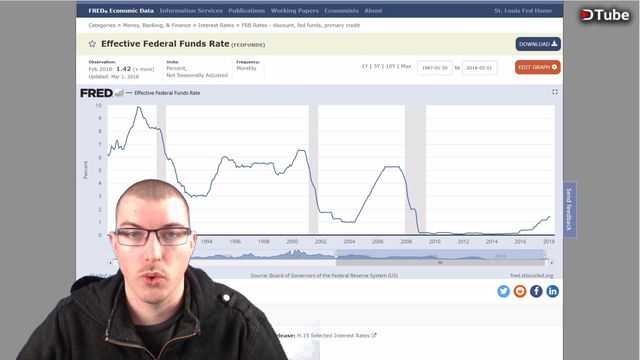Select the 5Y range option

click(377, 66)
